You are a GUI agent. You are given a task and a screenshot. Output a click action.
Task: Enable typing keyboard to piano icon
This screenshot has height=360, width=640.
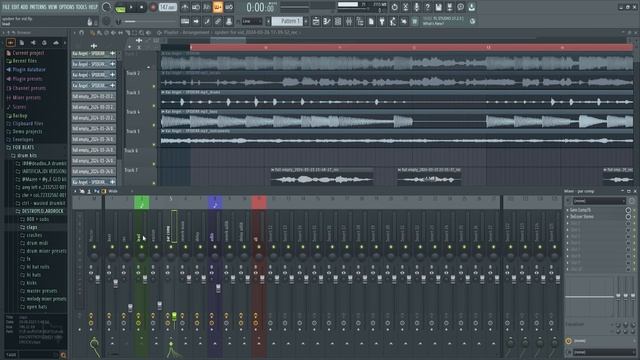[185, 21]
